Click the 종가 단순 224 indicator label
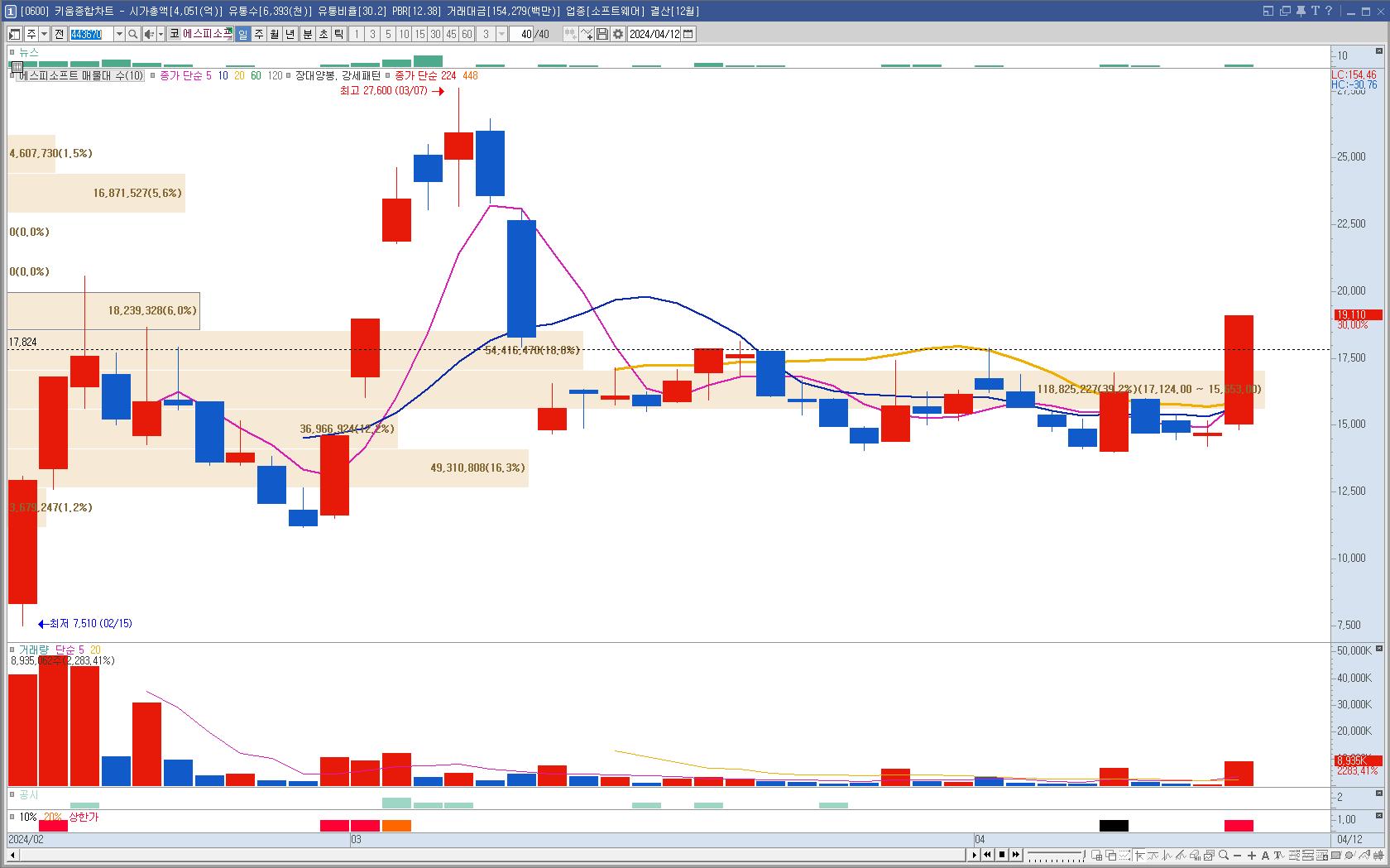Image resolution: width=1390 pixels, height=868 pixels. tap(425, 75)
